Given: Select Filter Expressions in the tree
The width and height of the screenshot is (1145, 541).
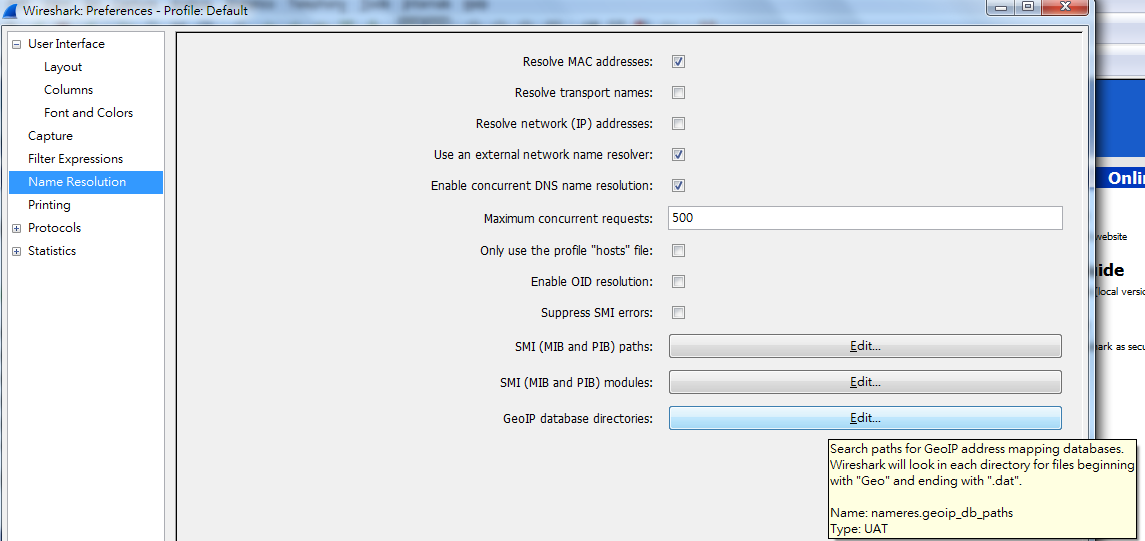Looking at the screenshot, I should (x=75, y=159).
